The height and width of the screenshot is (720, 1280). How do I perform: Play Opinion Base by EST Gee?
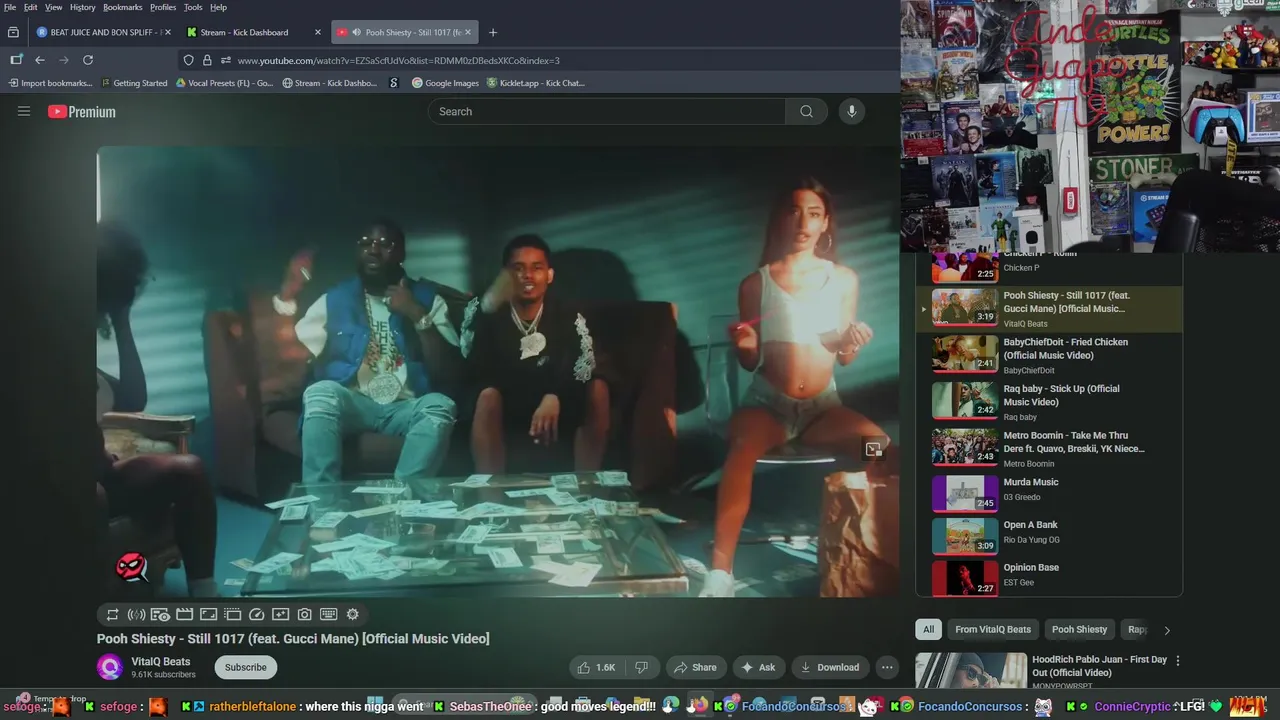tap(1049, 577)
